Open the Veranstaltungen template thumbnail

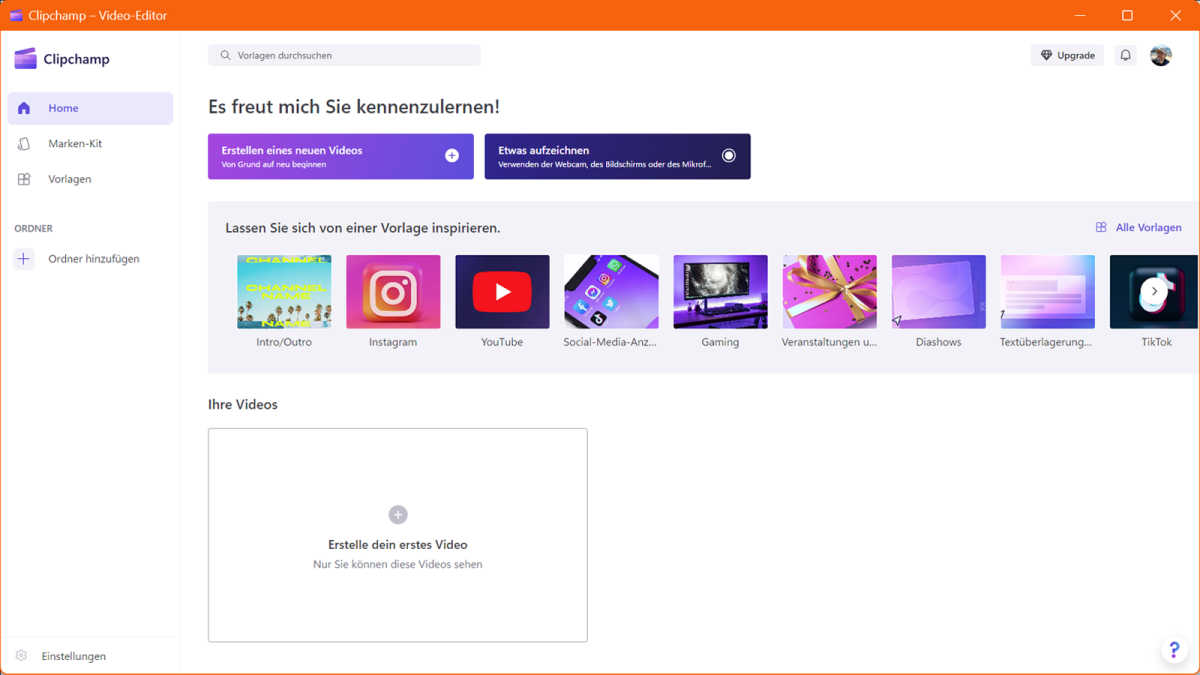click(x=829, y=292)
